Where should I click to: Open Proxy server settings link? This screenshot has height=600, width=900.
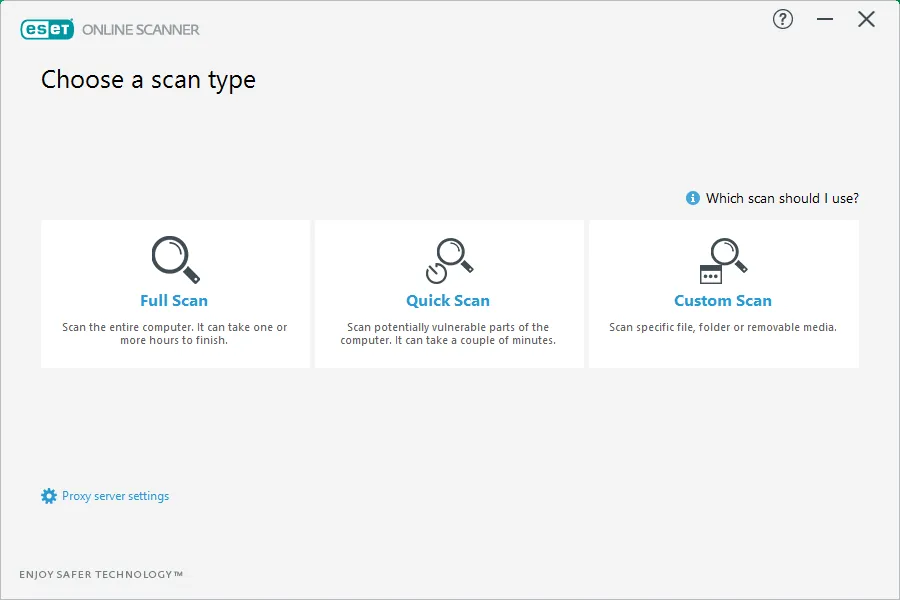(x=115, y=496)
